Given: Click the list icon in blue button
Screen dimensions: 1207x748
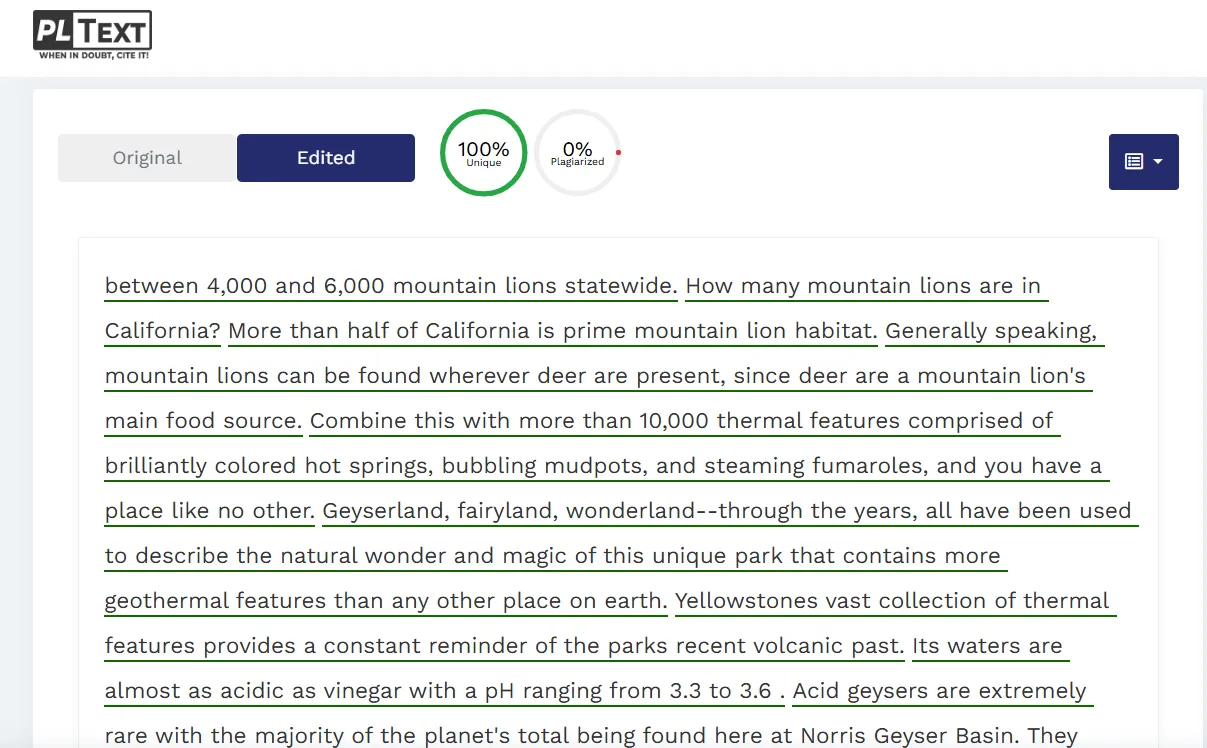Looking at the screenshot, I should [1134, 161].
